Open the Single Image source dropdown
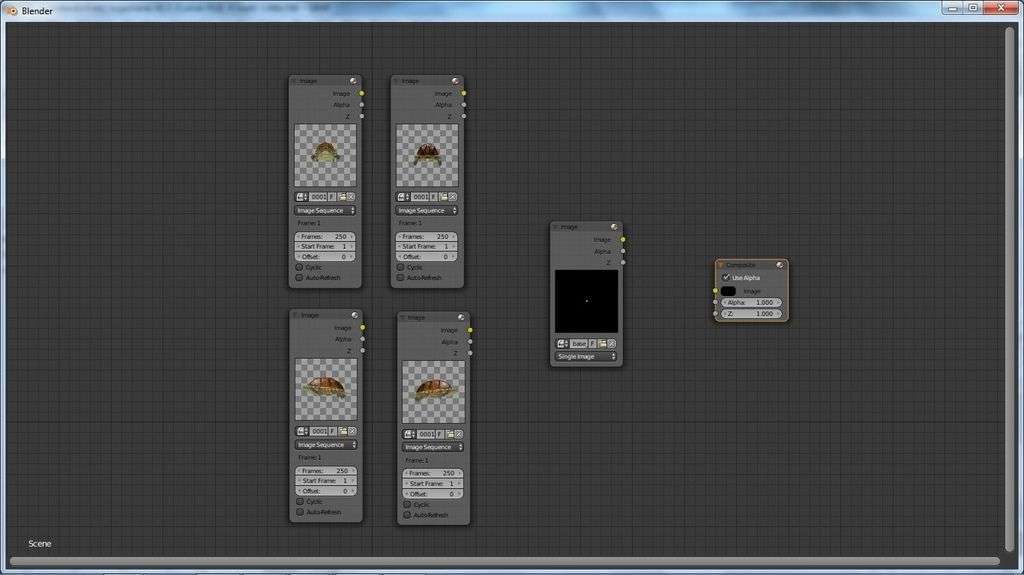This screenshot has width=1024, height=575. click(586, 356)
